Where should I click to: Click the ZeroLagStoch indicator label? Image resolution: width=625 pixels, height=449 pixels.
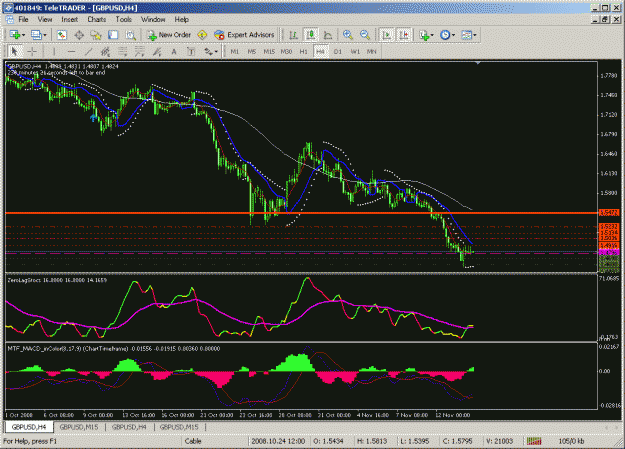(x=57, y=280)
